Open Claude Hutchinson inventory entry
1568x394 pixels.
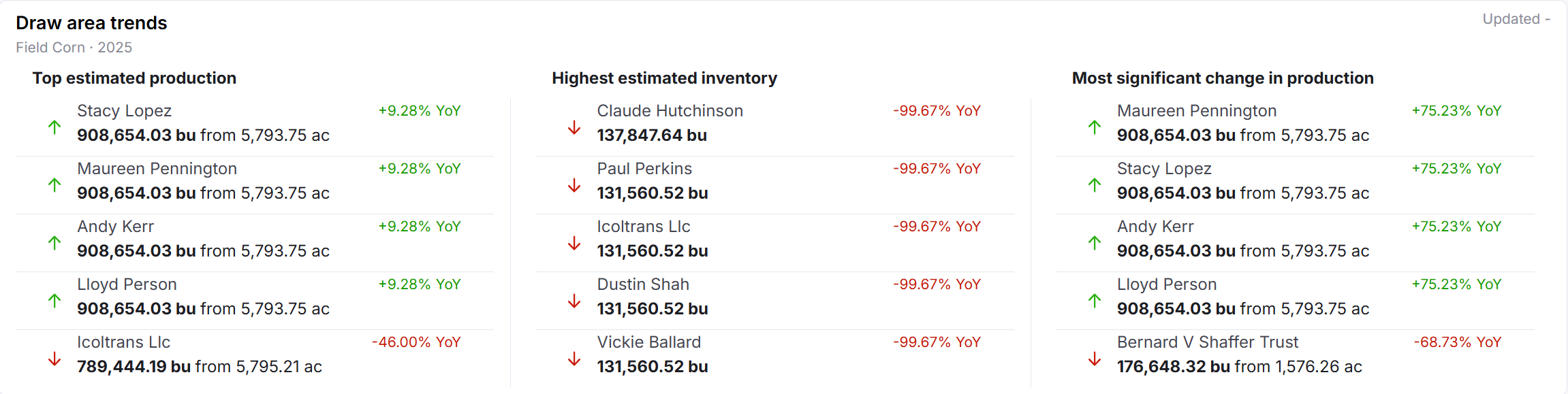[x=670, y=111]
